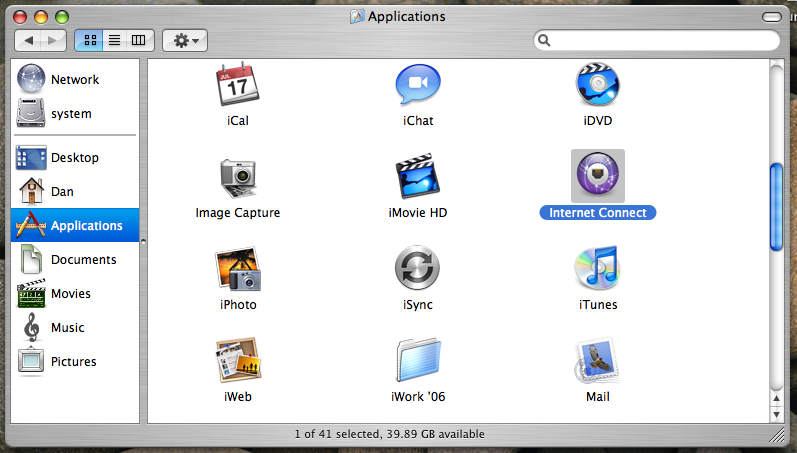Select Network in the sidebar
797x453 pixels.
click(75, 80)
